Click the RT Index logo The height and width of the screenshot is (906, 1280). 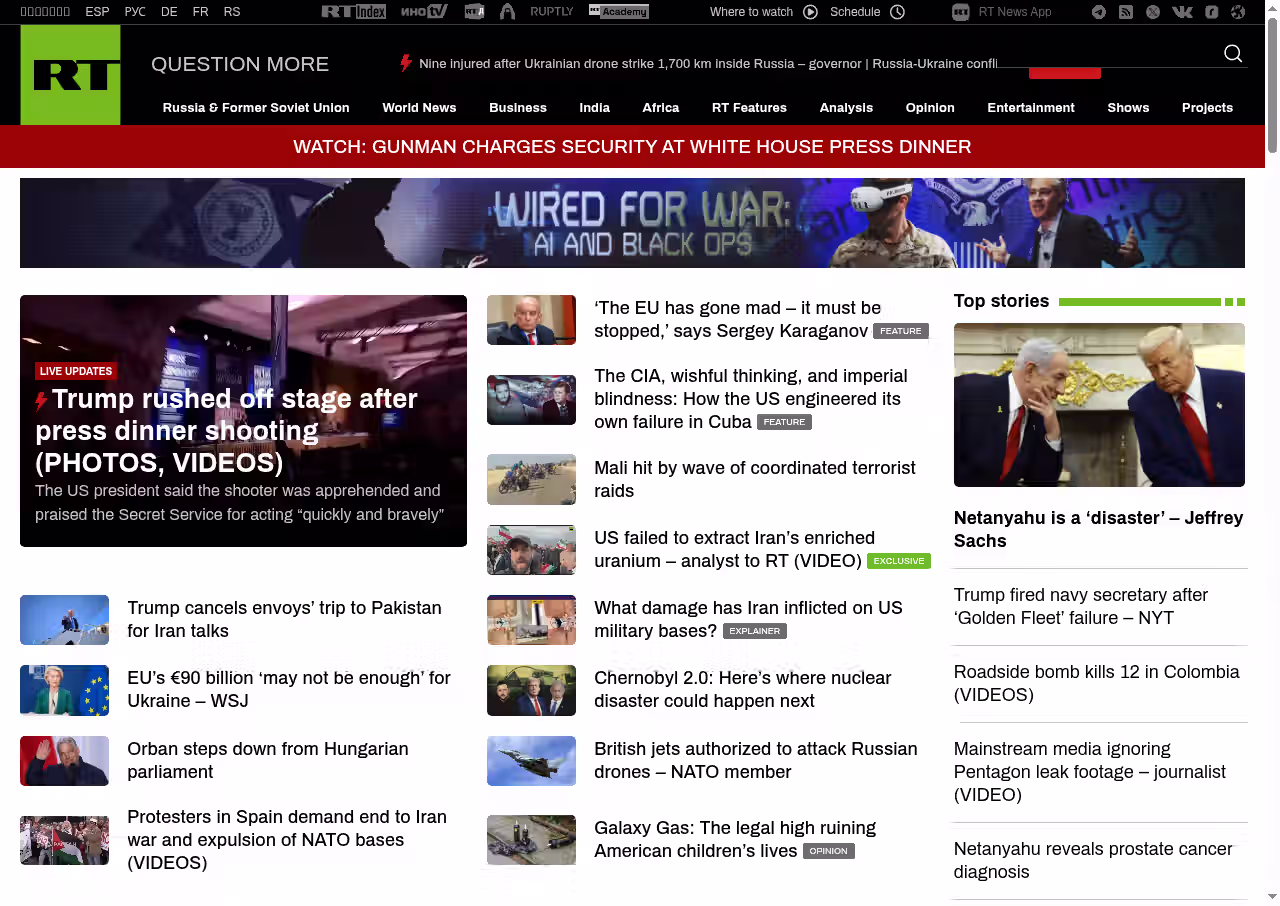click(x=353, y=12)
